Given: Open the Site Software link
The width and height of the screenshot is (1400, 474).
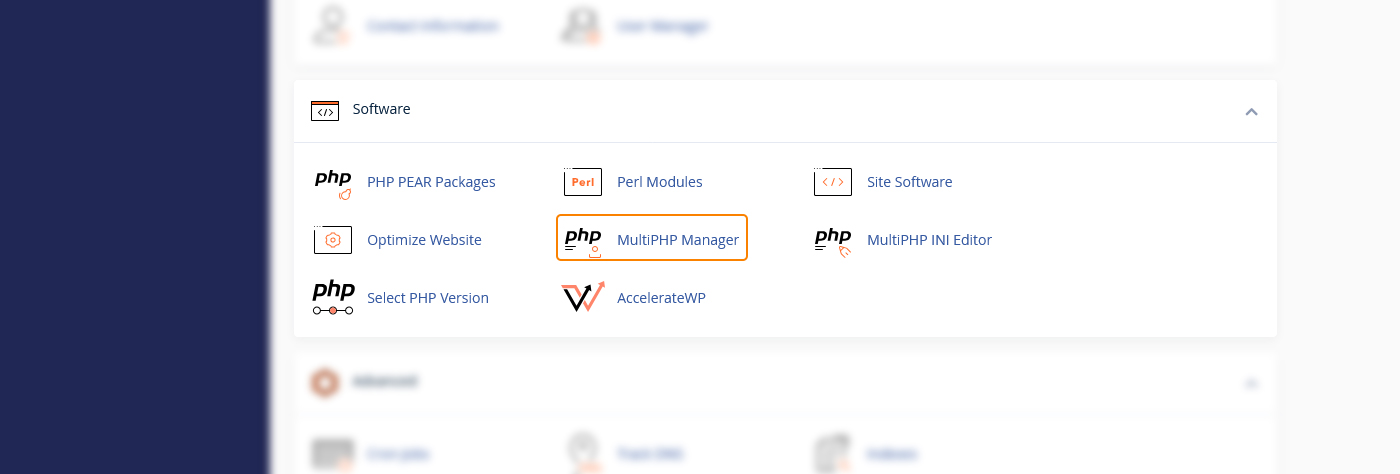Looking at the screenshot, I should [x=909, y=182].
